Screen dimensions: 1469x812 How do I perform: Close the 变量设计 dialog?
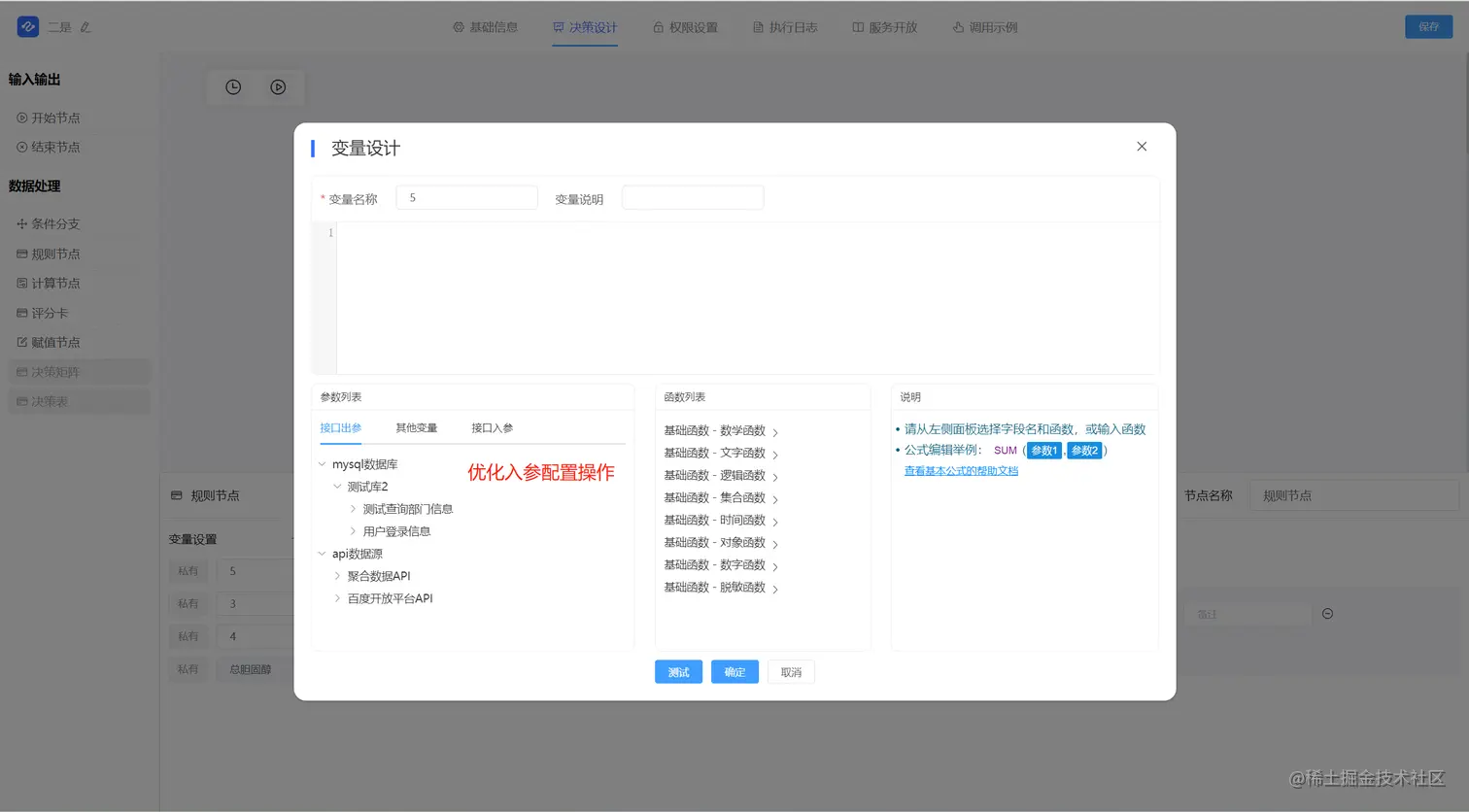point(1142,147)
